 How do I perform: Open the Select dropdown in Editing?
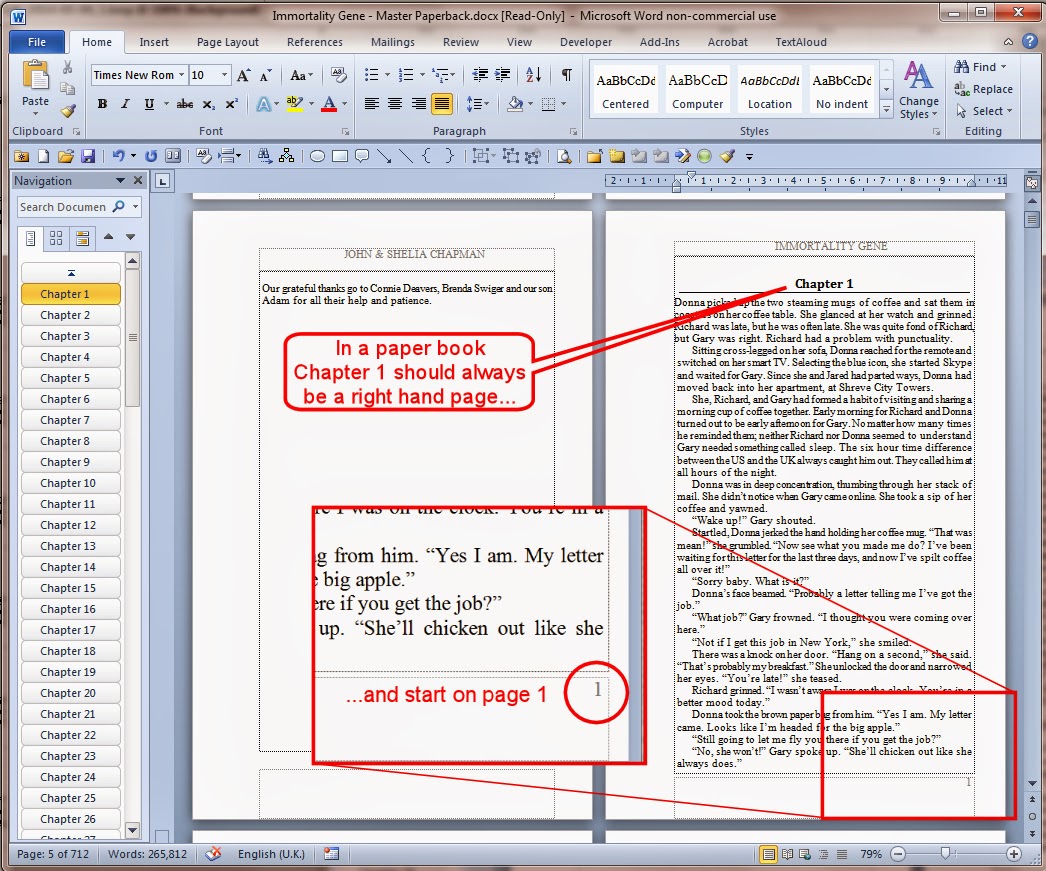(985, 111)
